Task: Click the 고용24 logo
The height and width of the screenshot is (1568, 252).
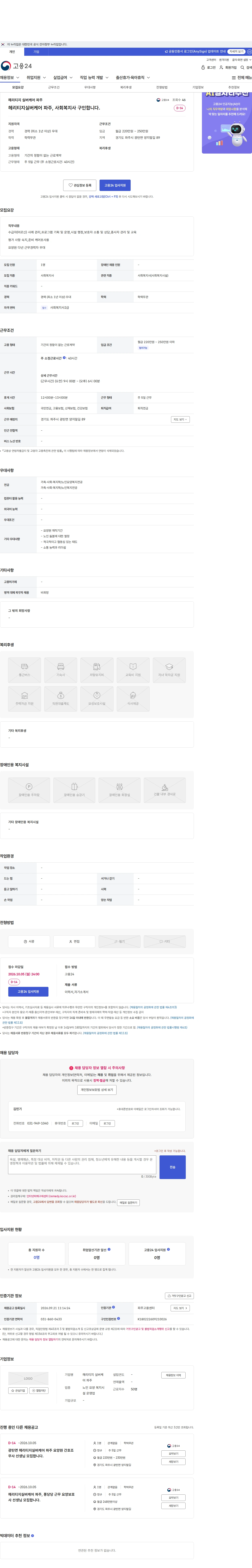Action: tap(16, 66)
